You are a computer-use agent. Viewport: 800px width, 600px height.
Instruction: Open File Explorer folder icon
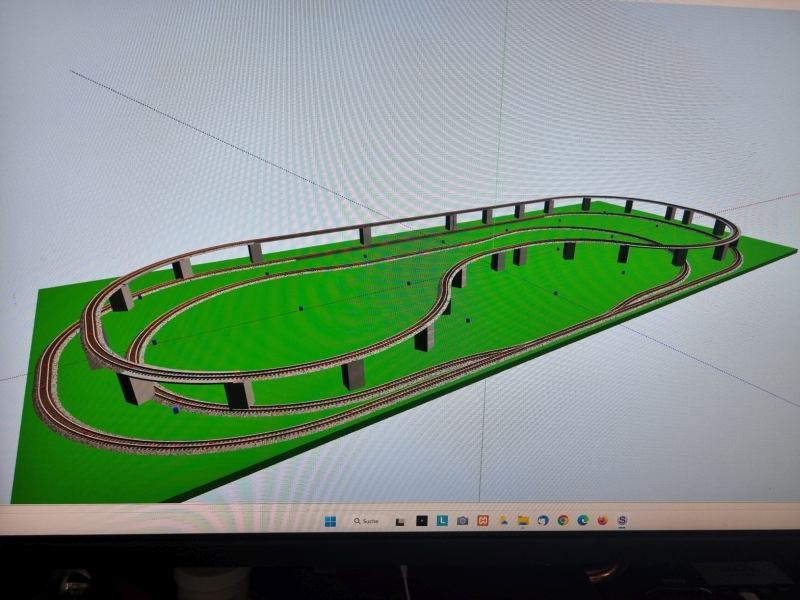click(522, 521)
